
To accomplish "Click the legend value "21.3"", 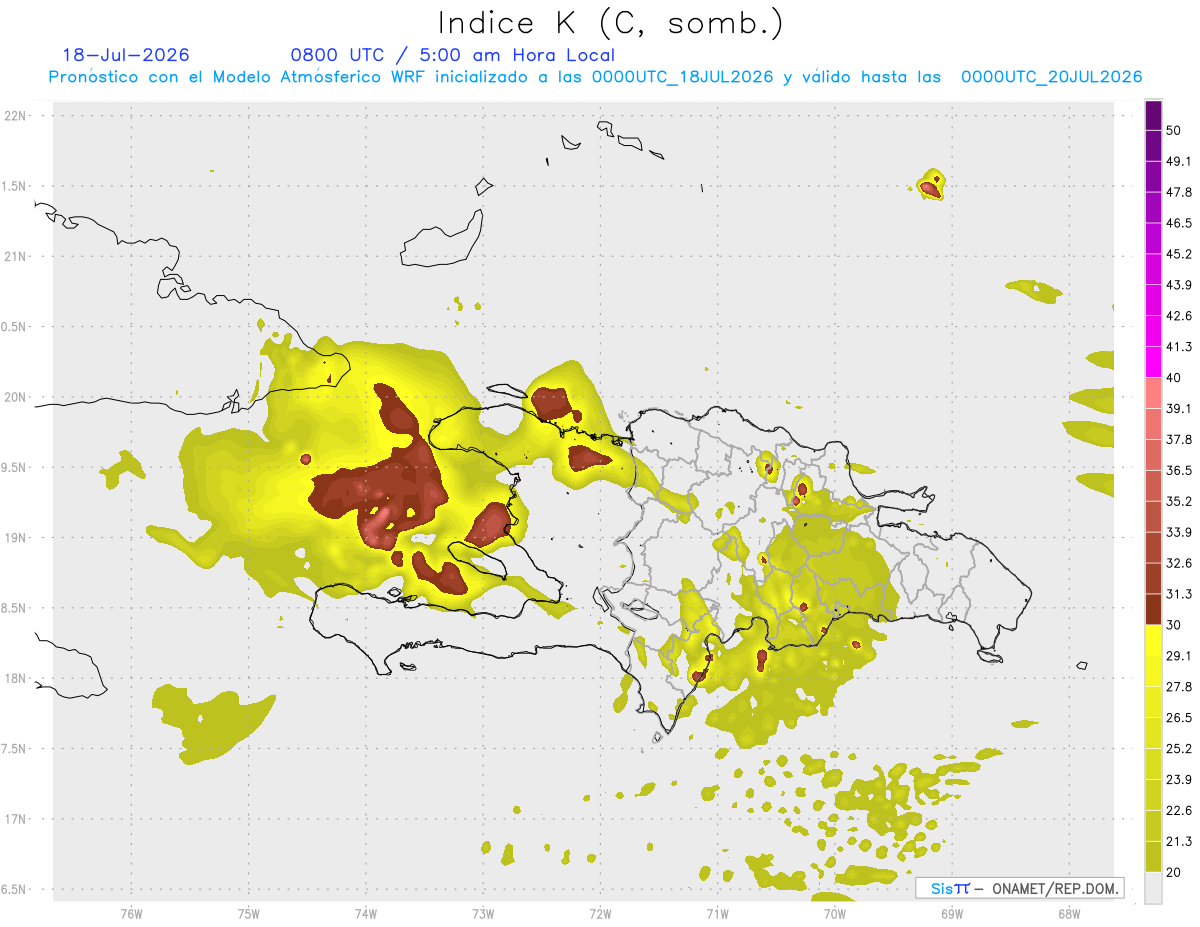I will click(x=1179, y=841).
